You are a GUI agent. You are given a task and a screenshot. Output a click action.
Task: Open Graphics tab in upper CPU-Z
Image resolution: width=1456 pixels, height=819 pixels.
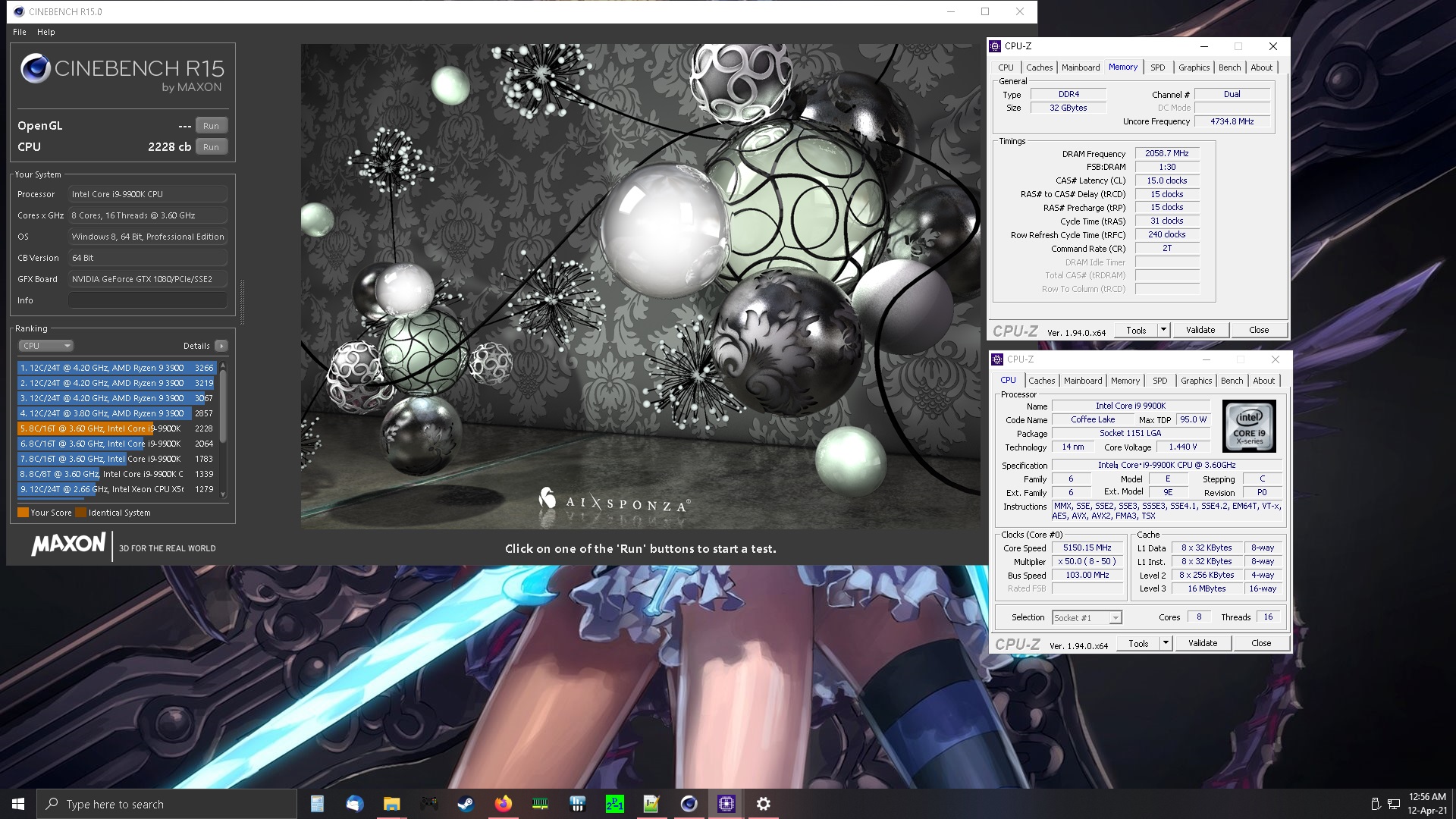[x=1194, y=67]
